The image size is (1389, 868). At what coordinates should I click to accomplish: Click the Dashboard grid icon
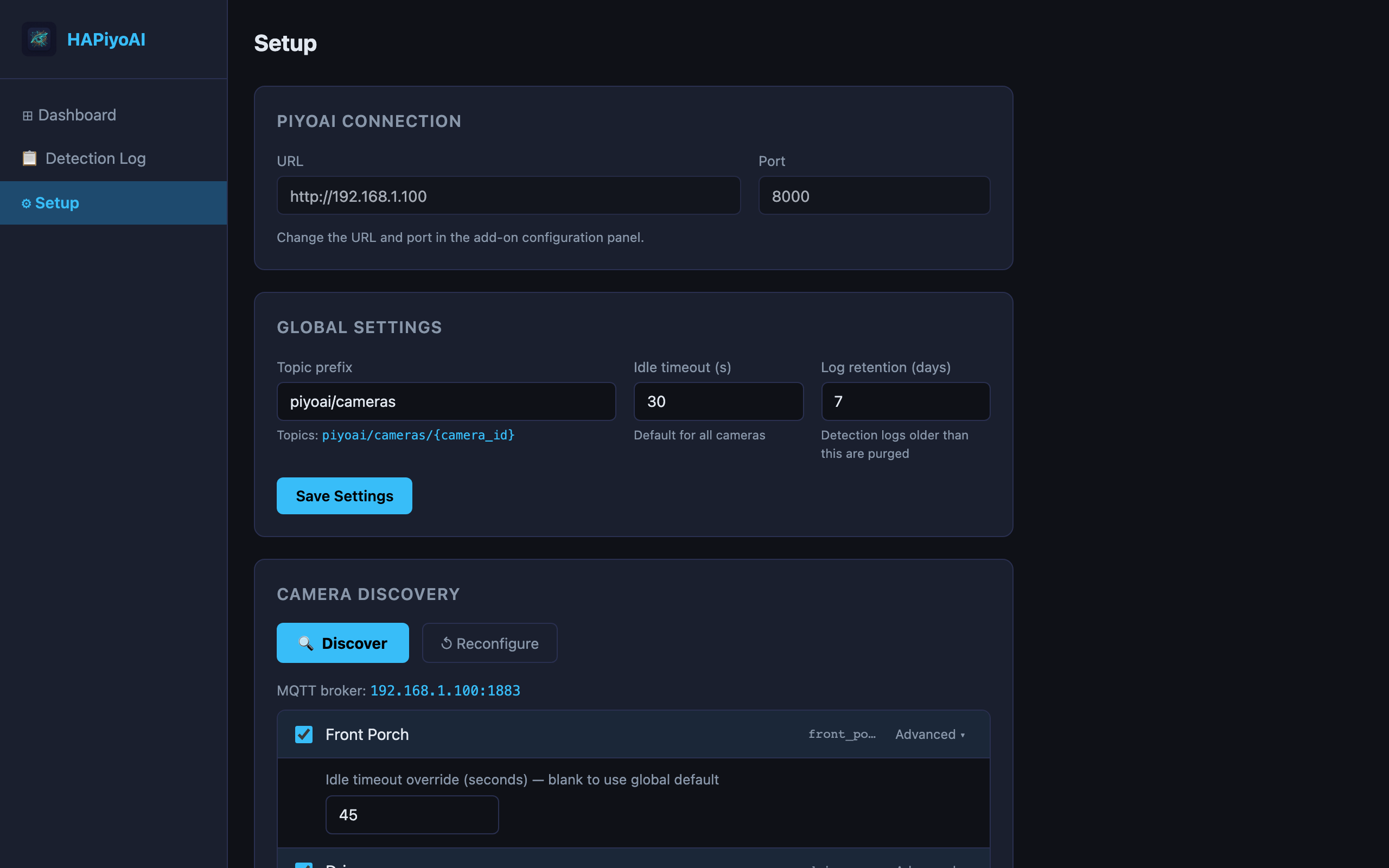[28, 116]
